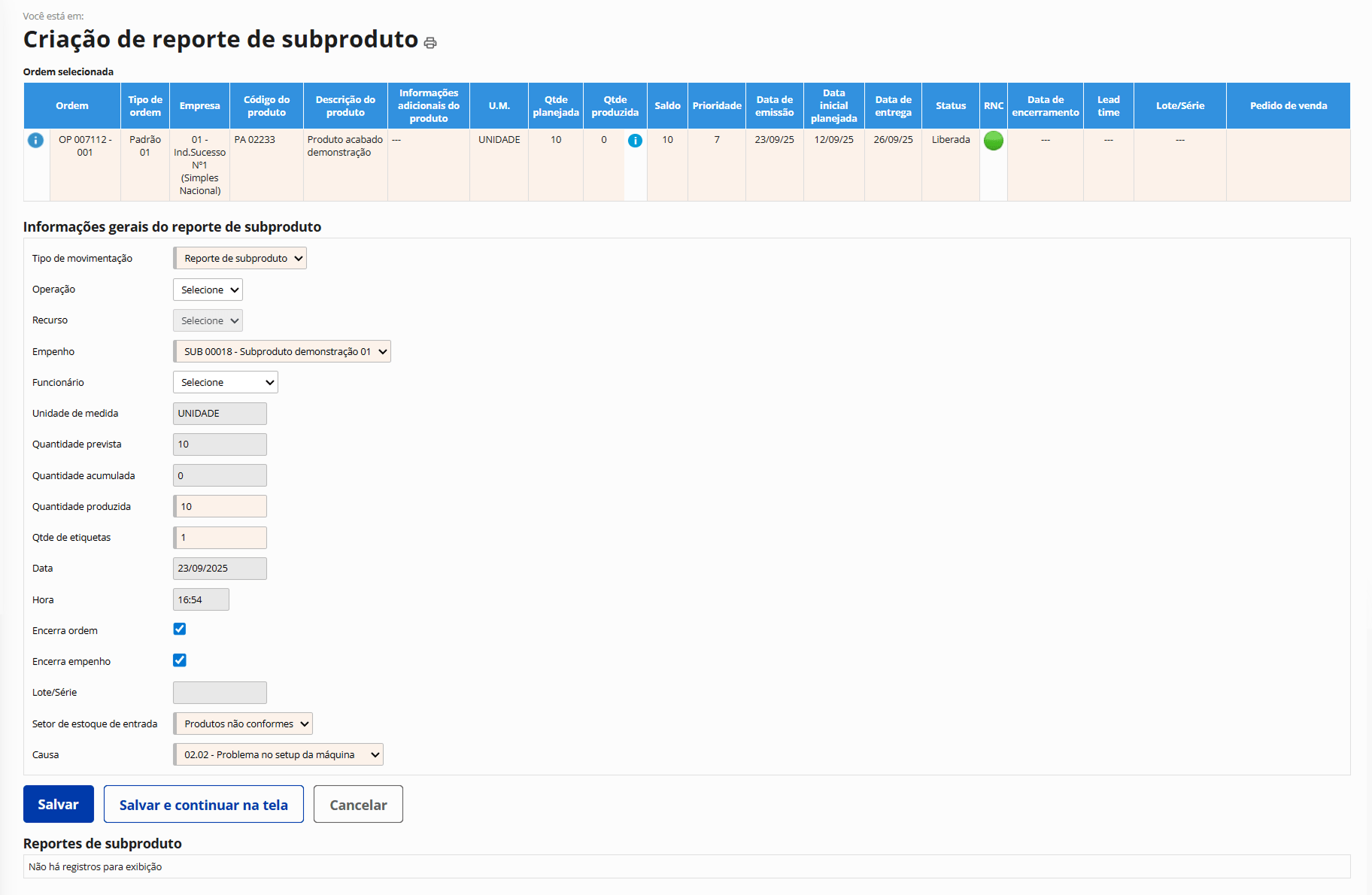Viewport: 1372px width, 895px height.
Task: Focus the Qtde de etiquetas field
Action: pyautogui.click(x=220, y=538)
